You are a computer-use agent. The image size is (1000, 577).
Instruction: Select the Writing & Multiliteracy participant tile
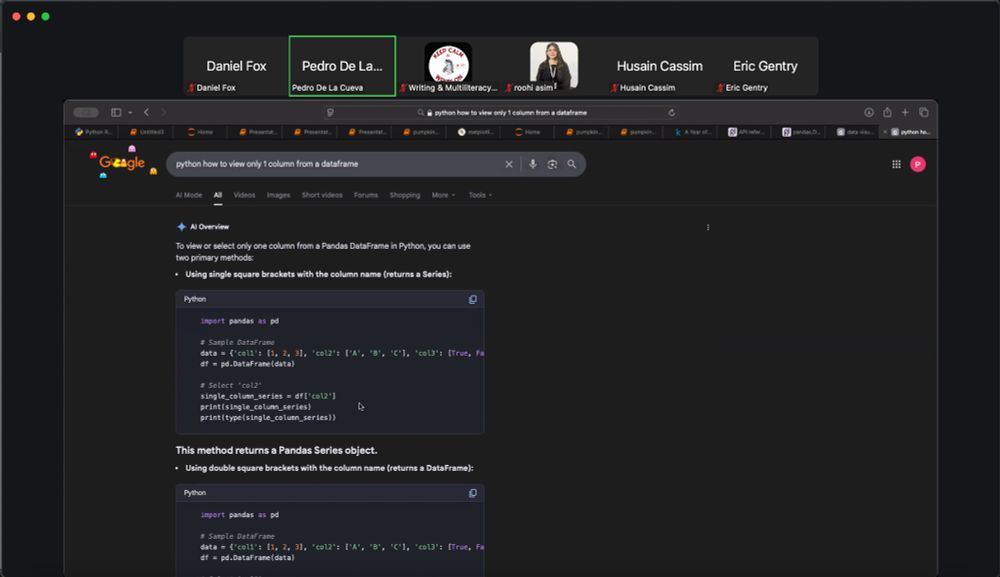click(x=448, y=66)
